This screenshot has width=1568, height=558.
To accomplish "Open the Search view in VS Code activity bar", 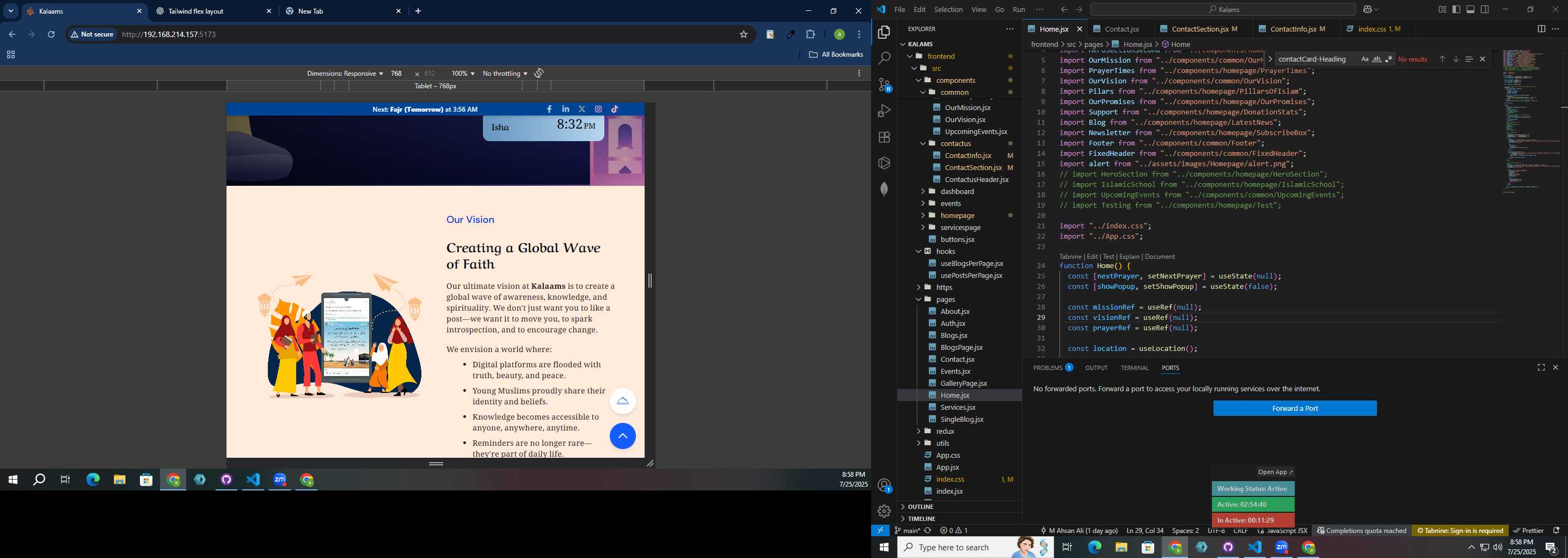I will pyautogui.click(x=884, y=58).
